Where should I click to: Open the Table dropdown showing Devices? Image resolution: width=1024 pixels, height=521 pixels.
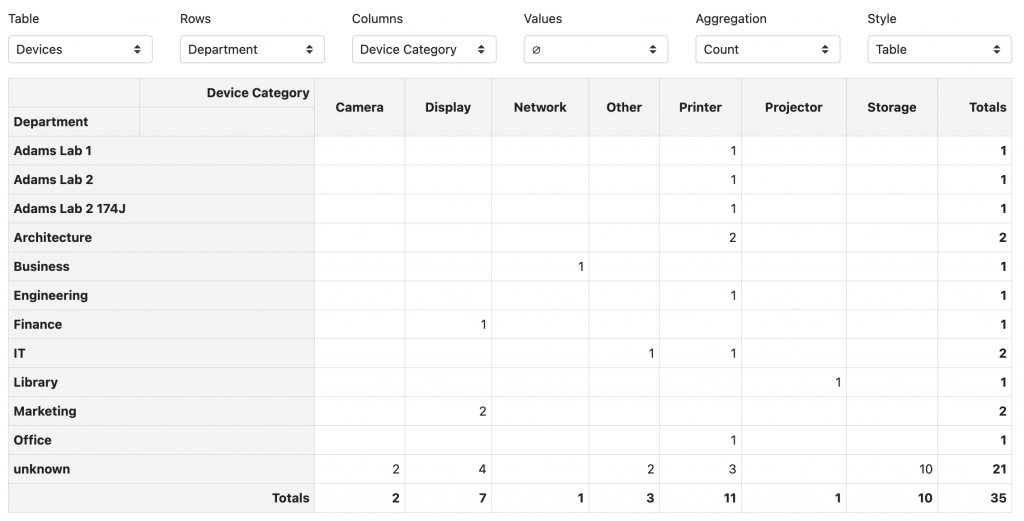pos(80,49)
